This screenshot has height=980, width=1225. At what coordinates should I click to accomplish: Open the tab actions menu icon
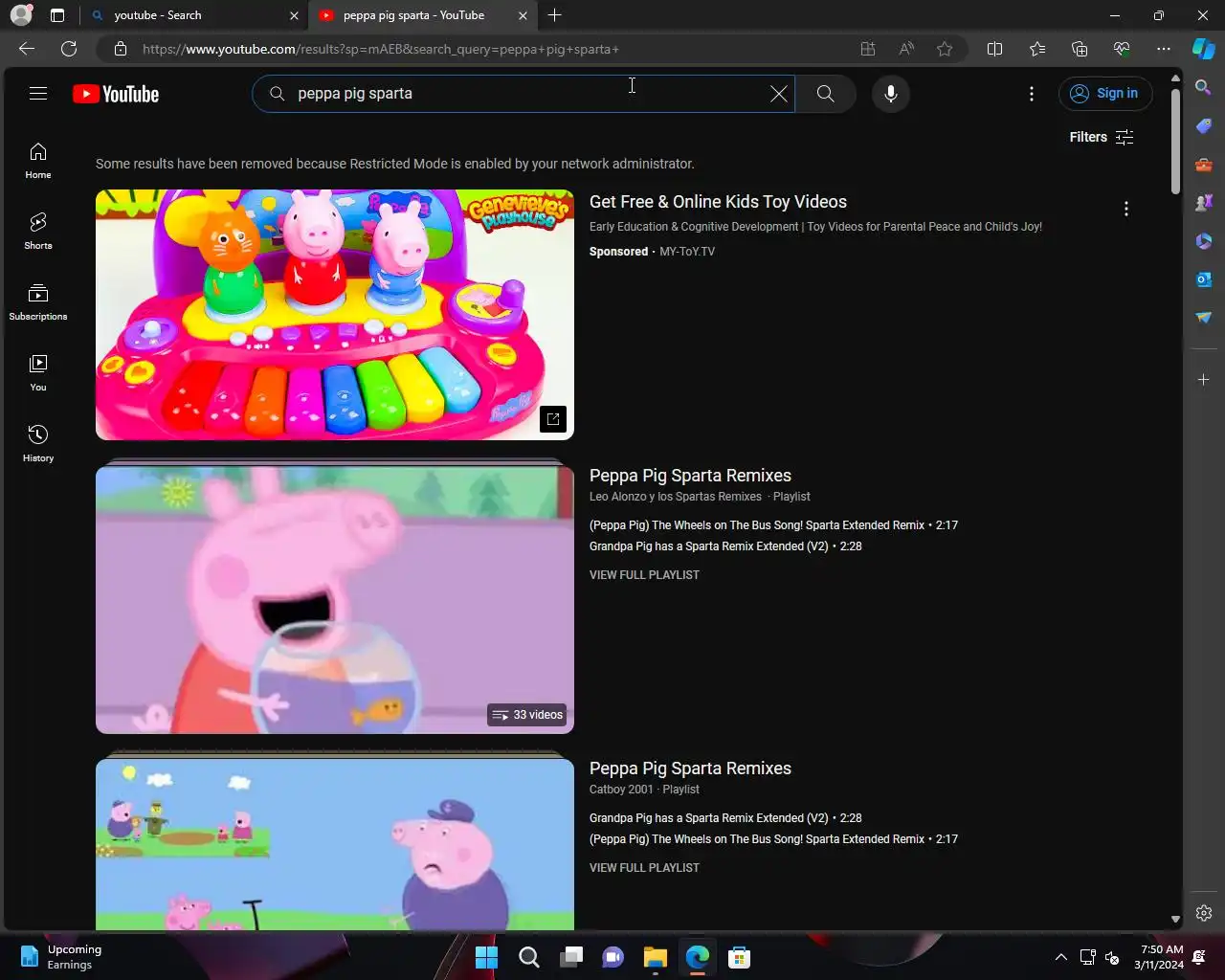(x=57, y=15)
